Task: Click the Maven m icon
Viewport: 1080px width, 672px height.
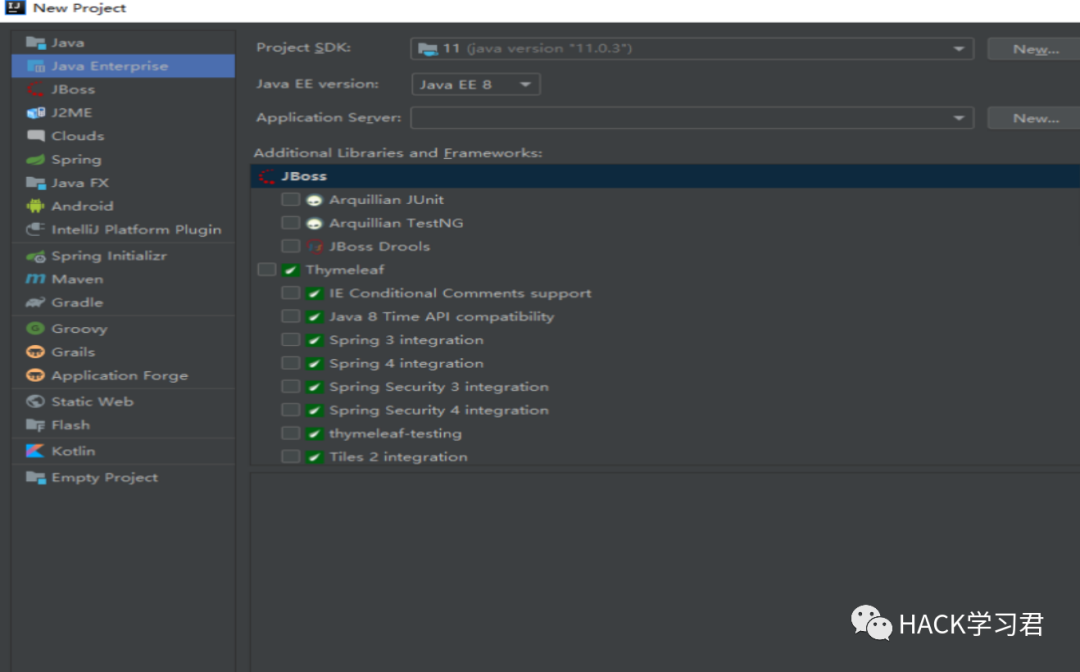Action: coord(35,279)
